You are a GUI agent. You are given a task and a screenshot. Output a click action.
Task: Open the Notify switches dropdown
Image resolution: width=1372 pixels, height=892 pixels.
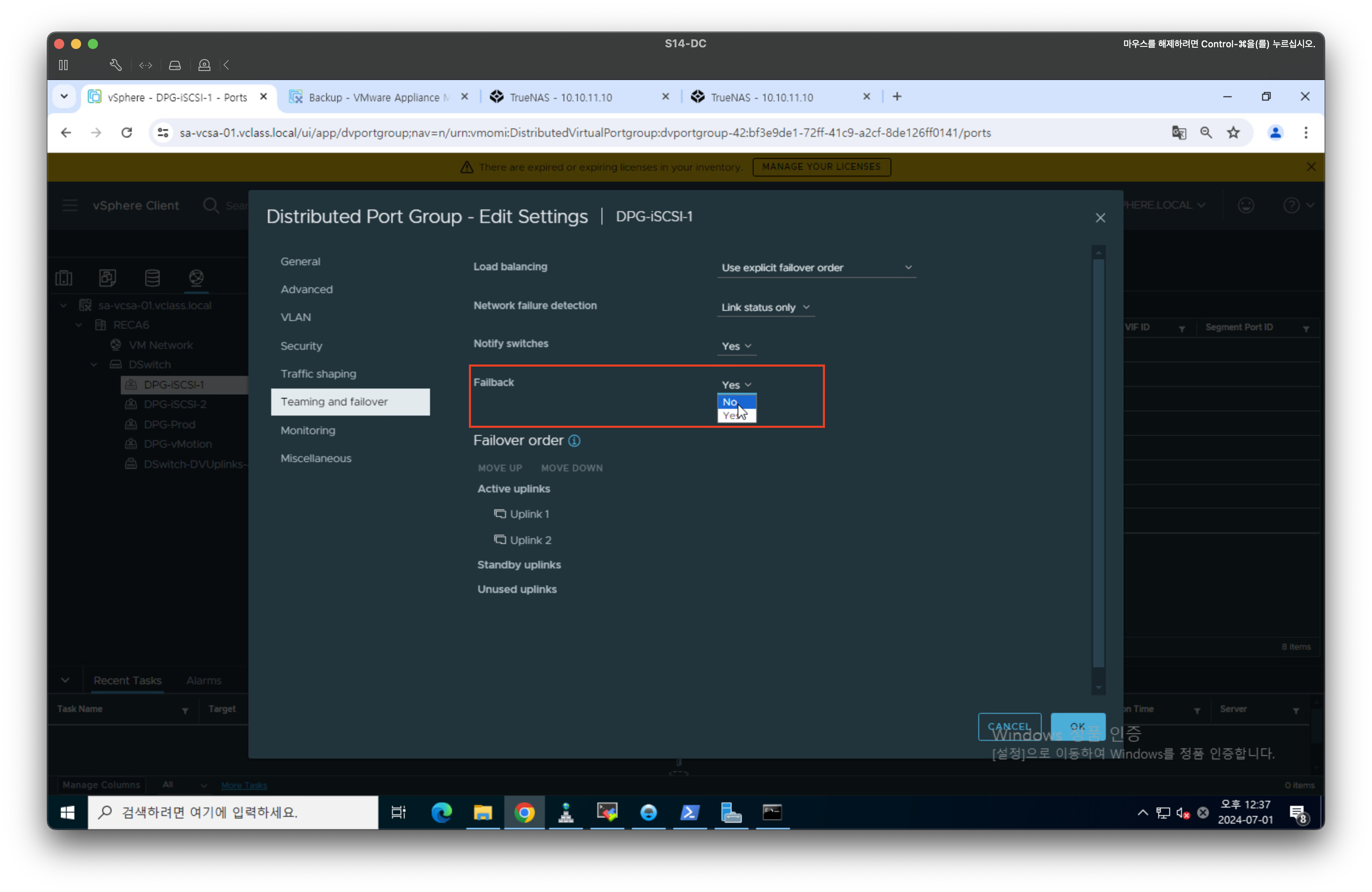pos(736,346)
